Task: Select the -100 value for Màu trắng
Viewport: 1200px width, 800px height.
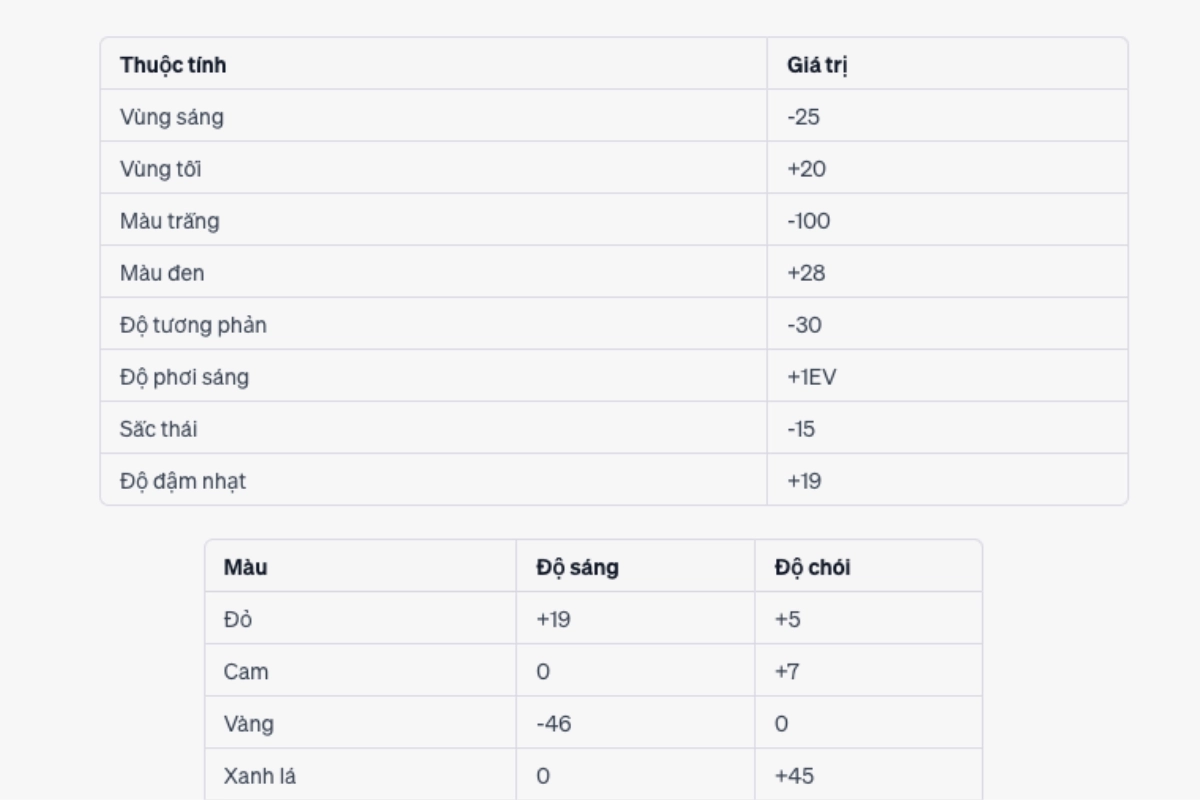Action: pos(808,221)
